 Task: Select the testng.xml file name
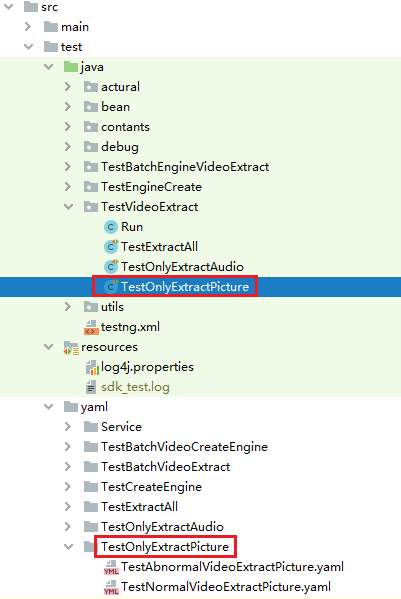(130, 327)
